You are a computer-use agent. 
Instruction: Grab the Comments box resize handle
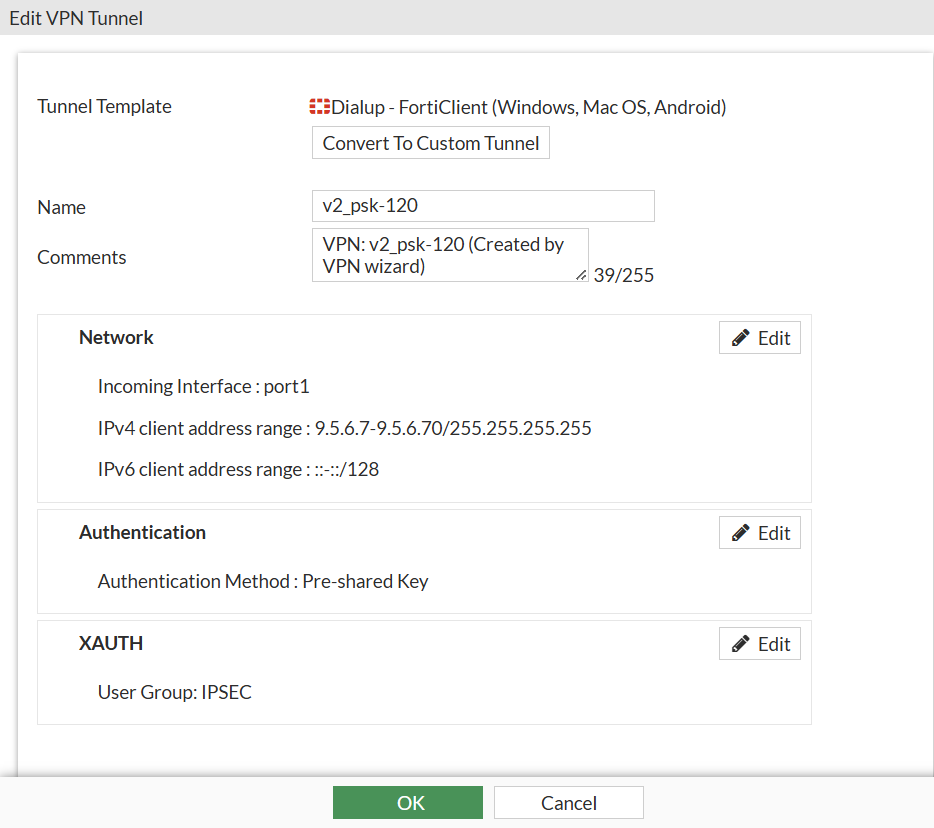point(582,275)
